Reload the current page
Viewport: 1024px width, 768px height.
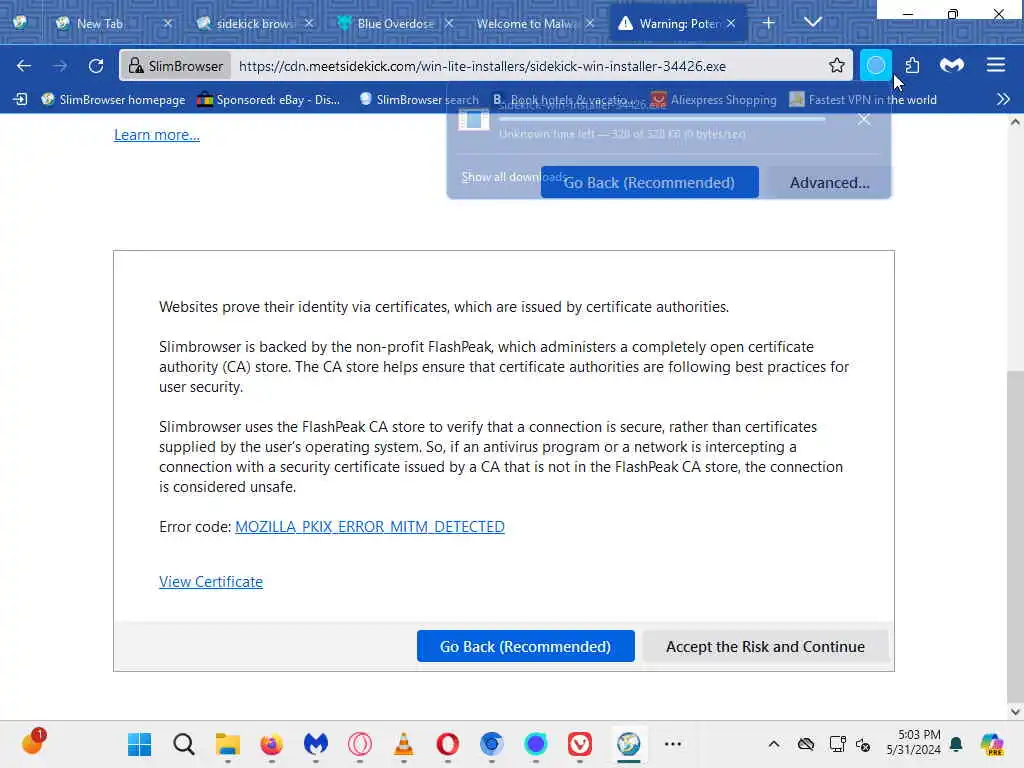click(x=96, y=66)
